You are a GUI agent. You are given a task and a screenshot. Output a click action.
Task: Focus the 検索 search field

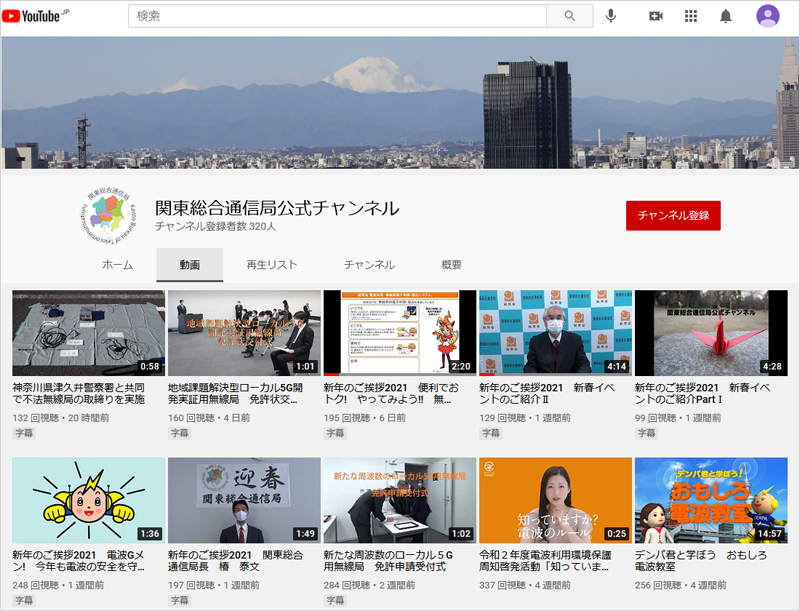coord(337,16)
